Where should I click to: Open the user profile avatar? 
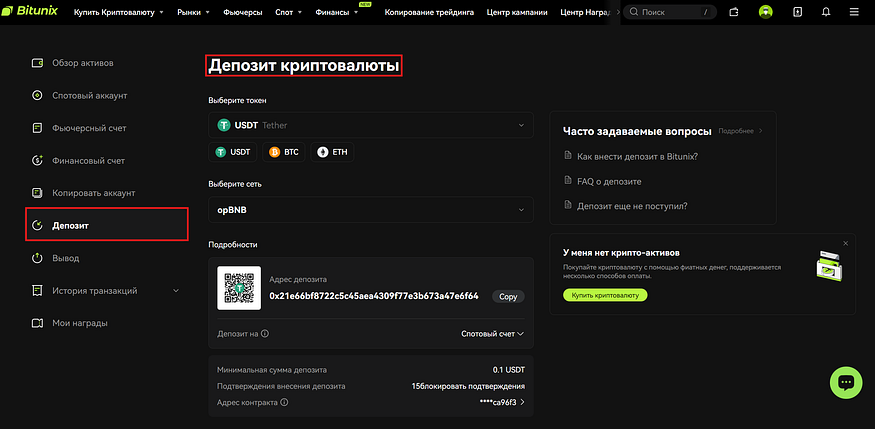[x=766, y=13]
